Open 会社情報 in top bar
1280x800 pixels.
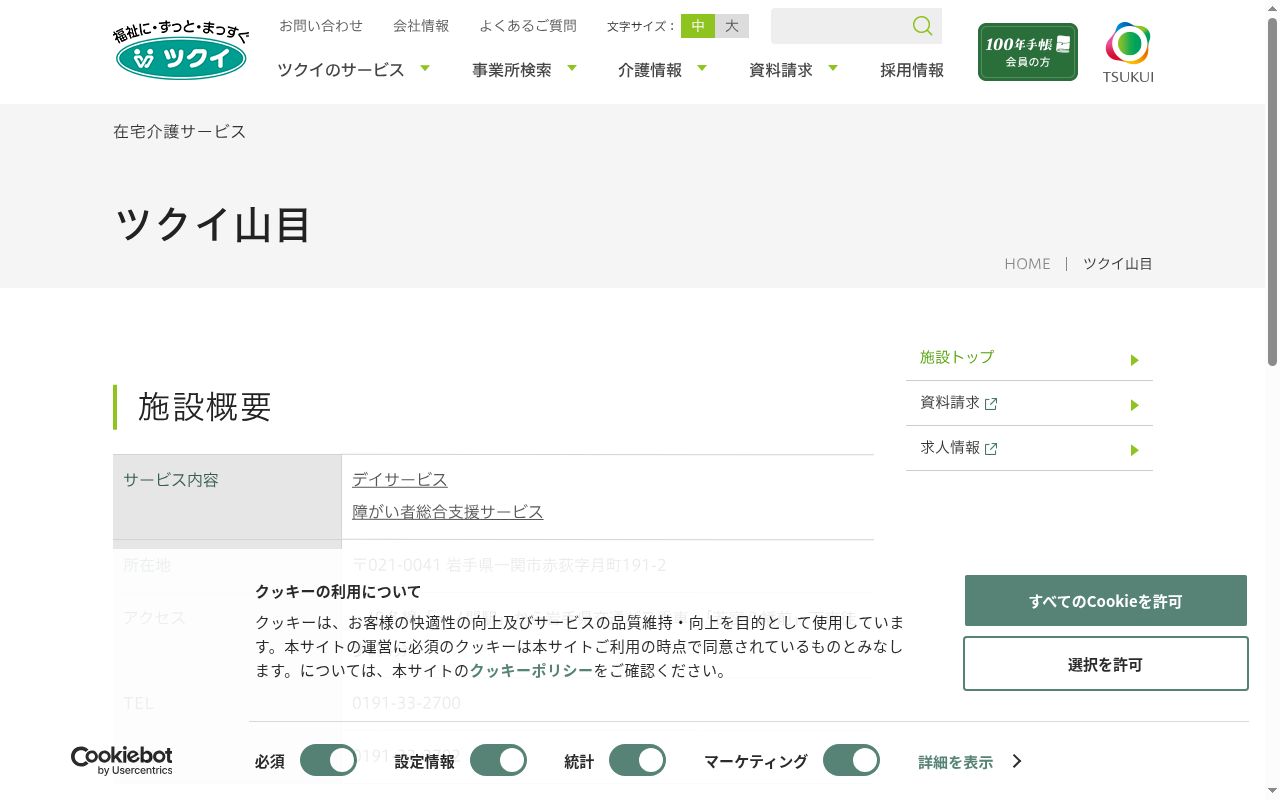coord(421,26)
